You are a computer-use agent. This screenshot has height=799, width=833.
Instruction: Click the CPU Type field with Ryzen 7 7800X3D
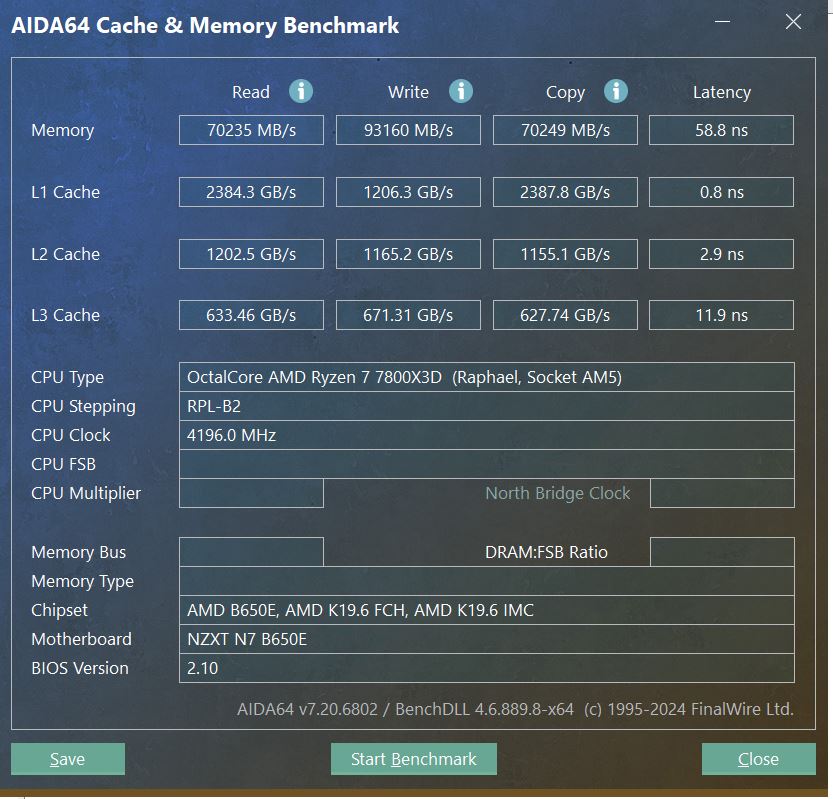(487, 377)
